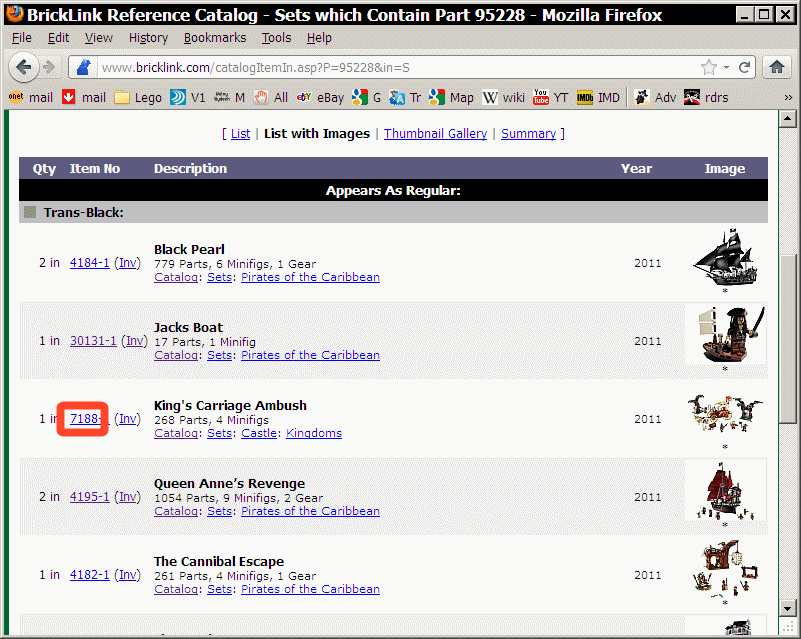The width and height of the screenshot is (801, 639).
Task: Open set 7188 King's Carriage Ambush
Action: click(x=89, y=419)
